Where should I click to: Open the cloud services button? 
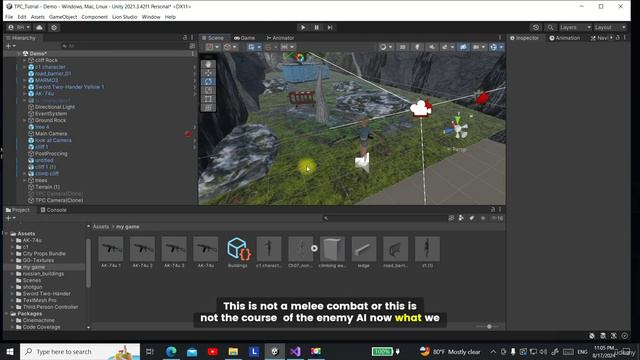point(39,27)
